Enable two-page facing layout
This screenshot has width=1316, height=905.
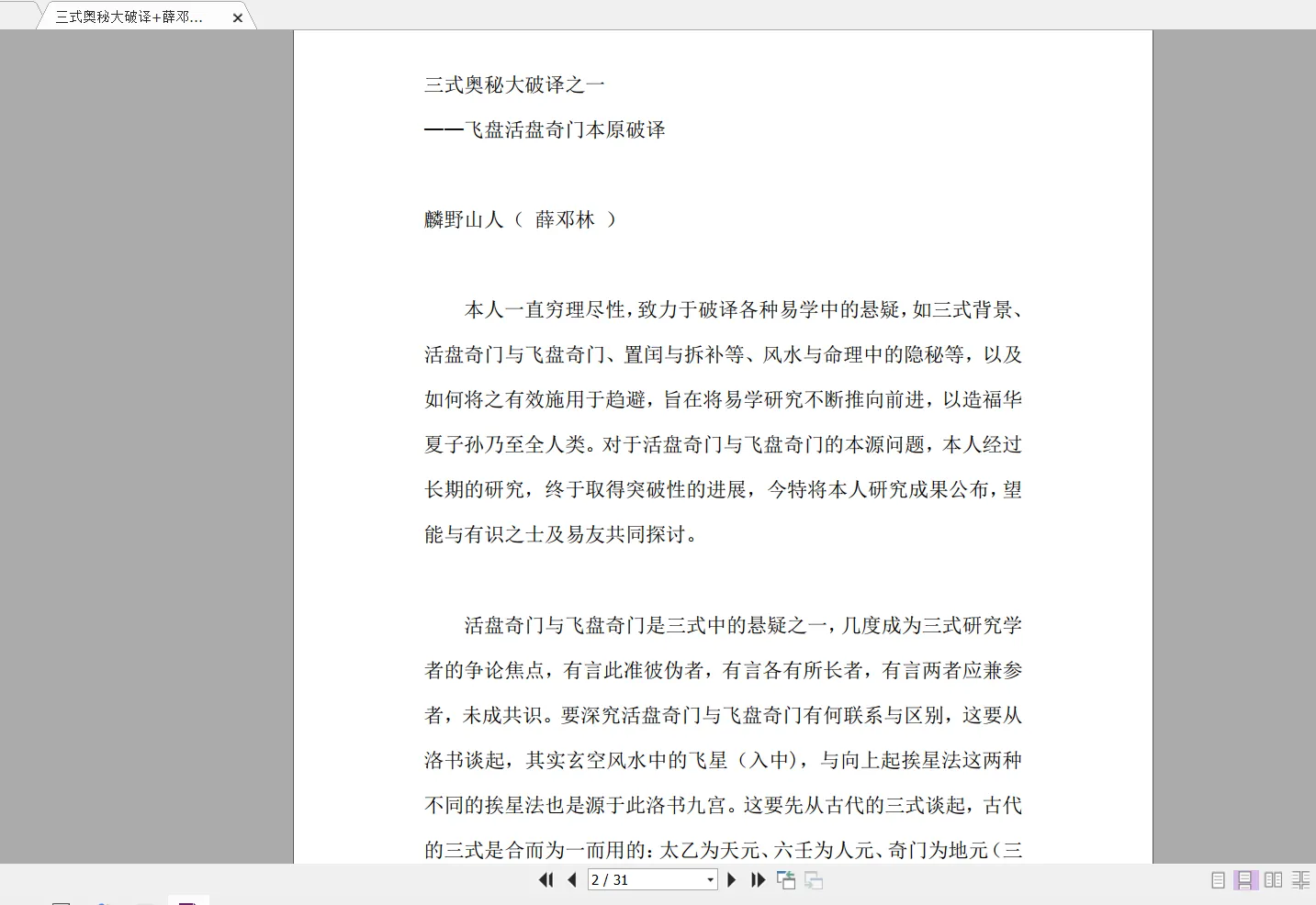(1273, 880)
